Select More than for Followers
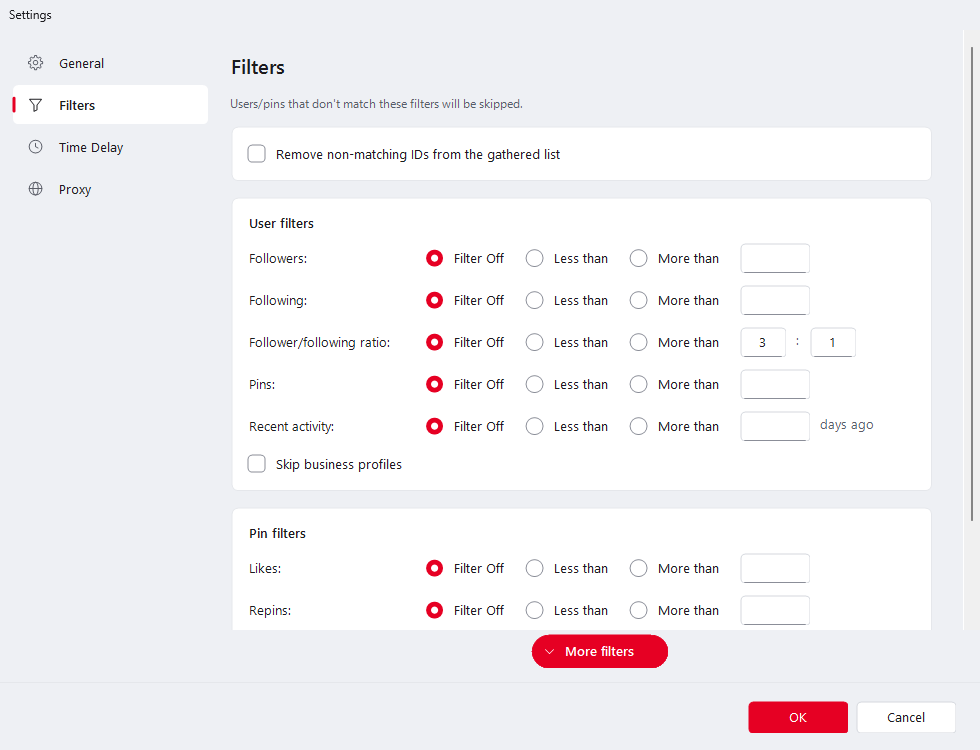The image size is (980, 750). 638,258
